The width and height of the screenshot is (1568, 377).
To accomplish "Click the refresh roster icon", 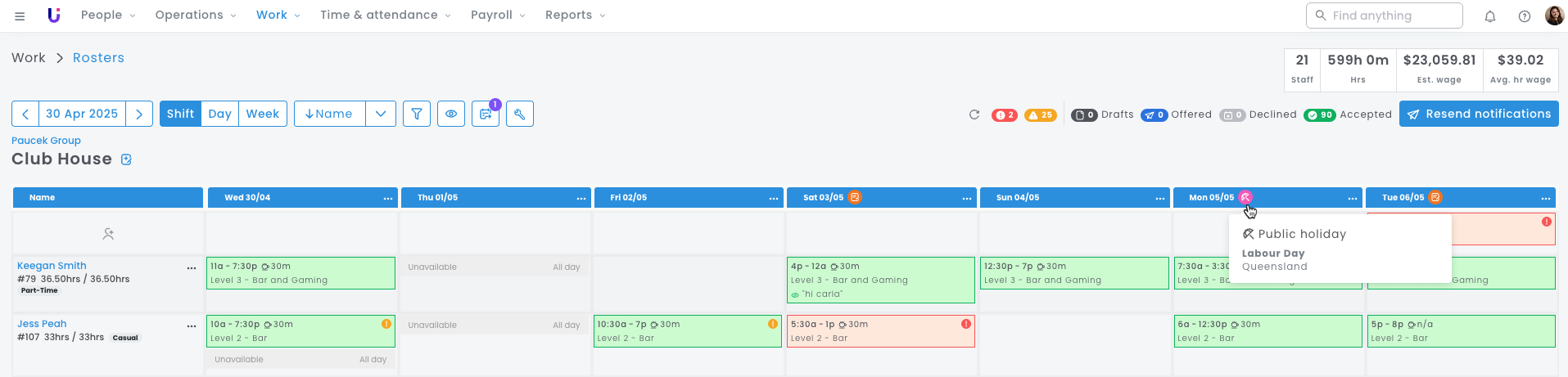I will pyautogui.click(x=974, y=114).
